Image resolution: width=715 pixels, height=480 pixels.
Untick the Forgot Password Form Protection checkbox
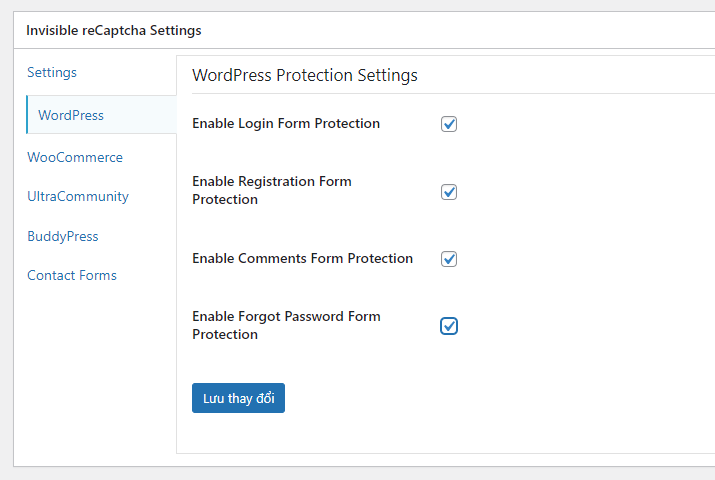click(449, 326)
